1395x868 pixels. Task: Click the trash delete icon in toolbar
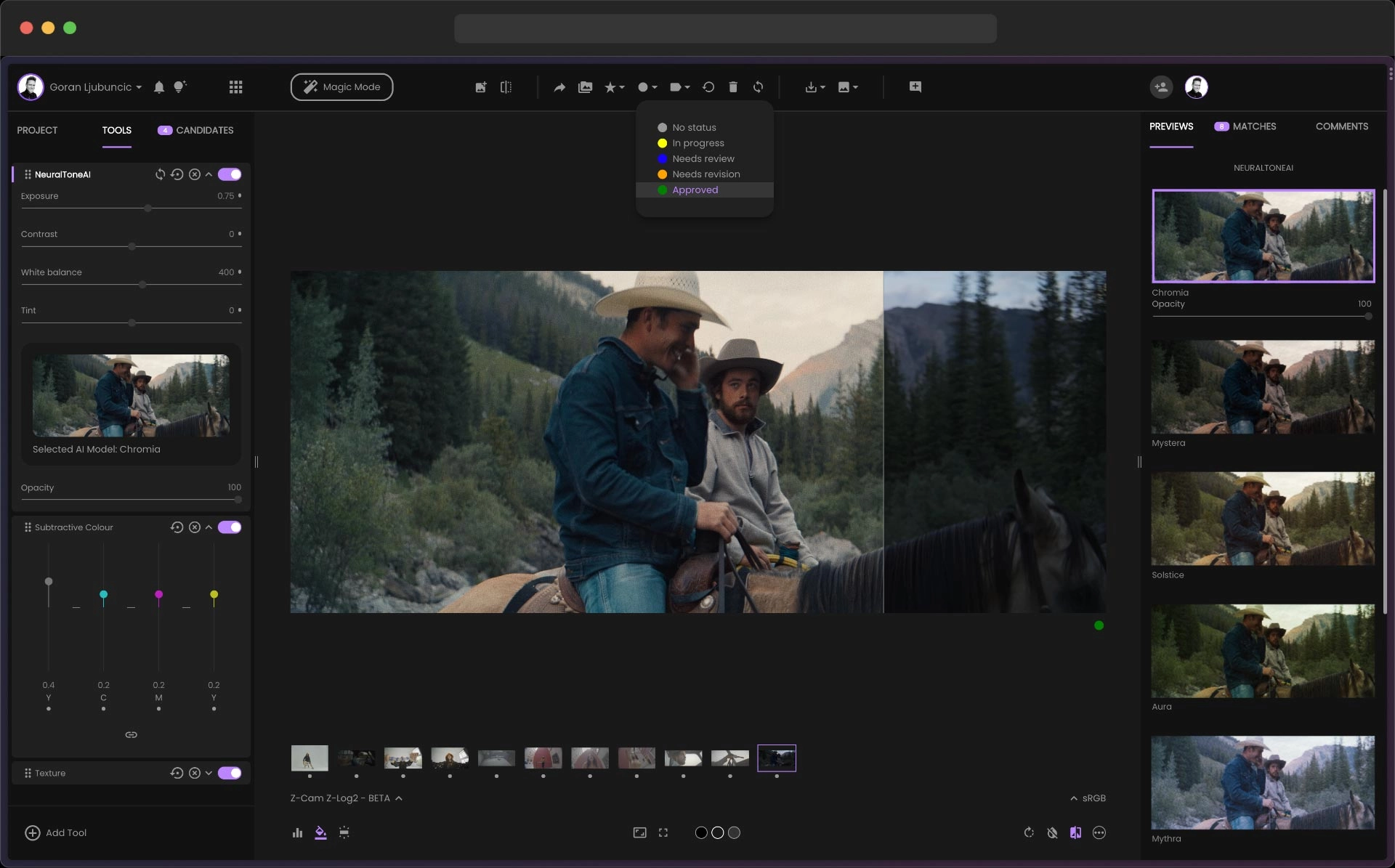[733, 87]
